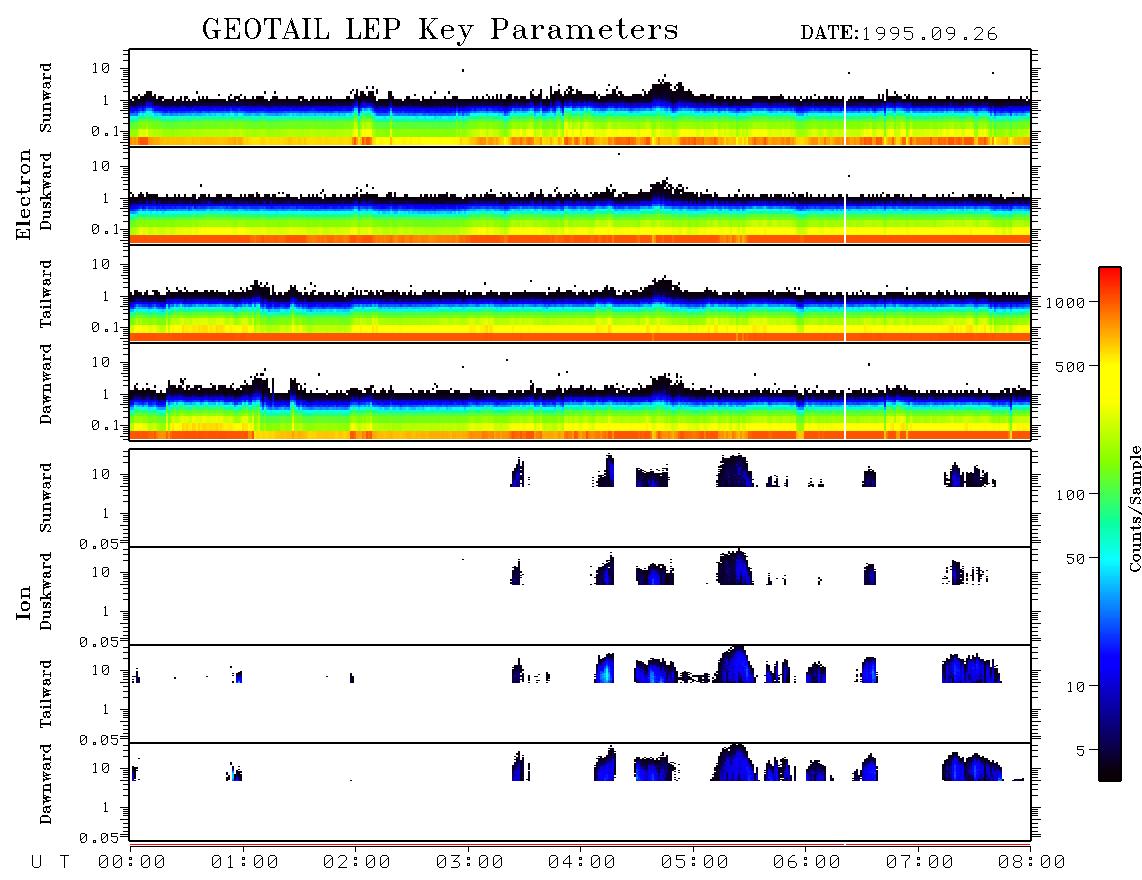Click the large ion burst in Ion Duskward panel after 05:00
Screen dimensions: 1142x880
[x=734, y=567]
